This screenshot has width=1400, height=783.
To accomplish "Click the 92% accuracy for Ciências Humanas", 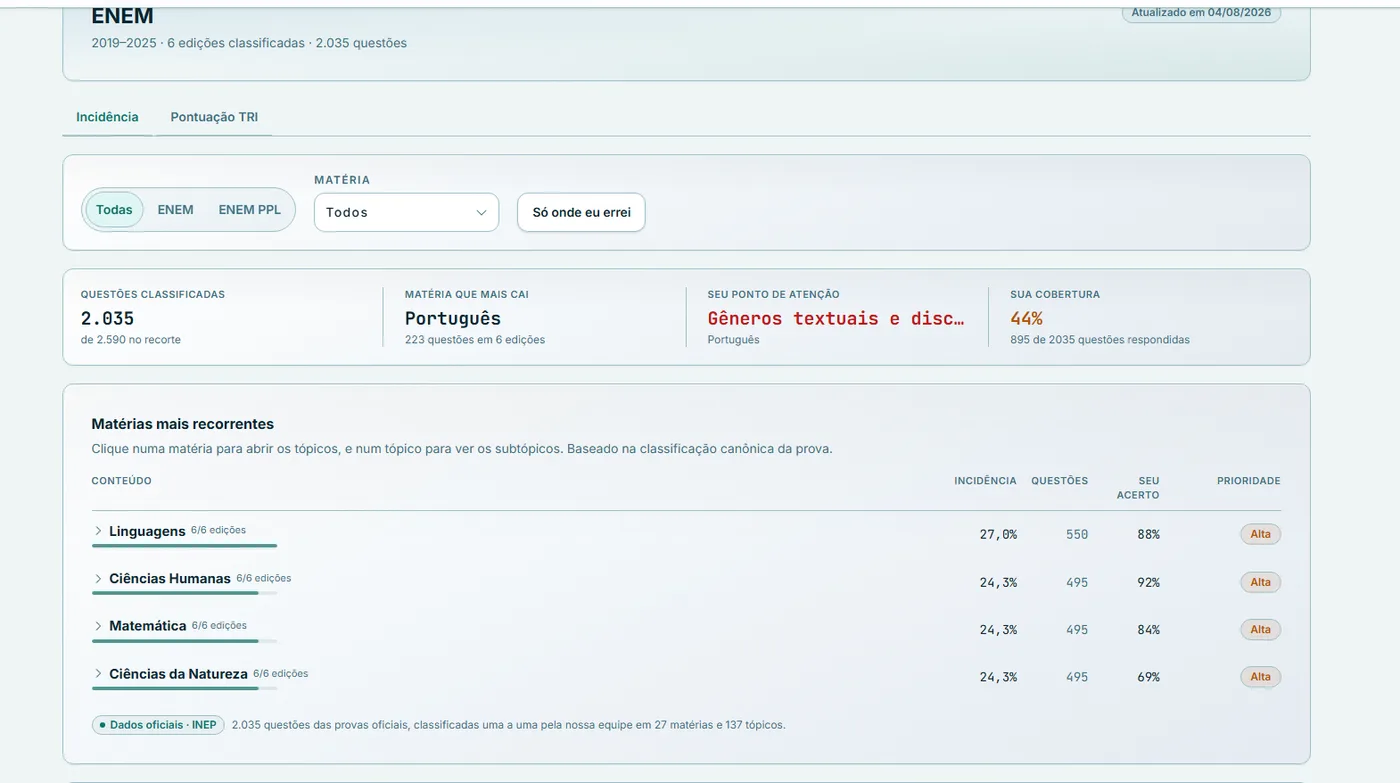I will point(1148,582).
